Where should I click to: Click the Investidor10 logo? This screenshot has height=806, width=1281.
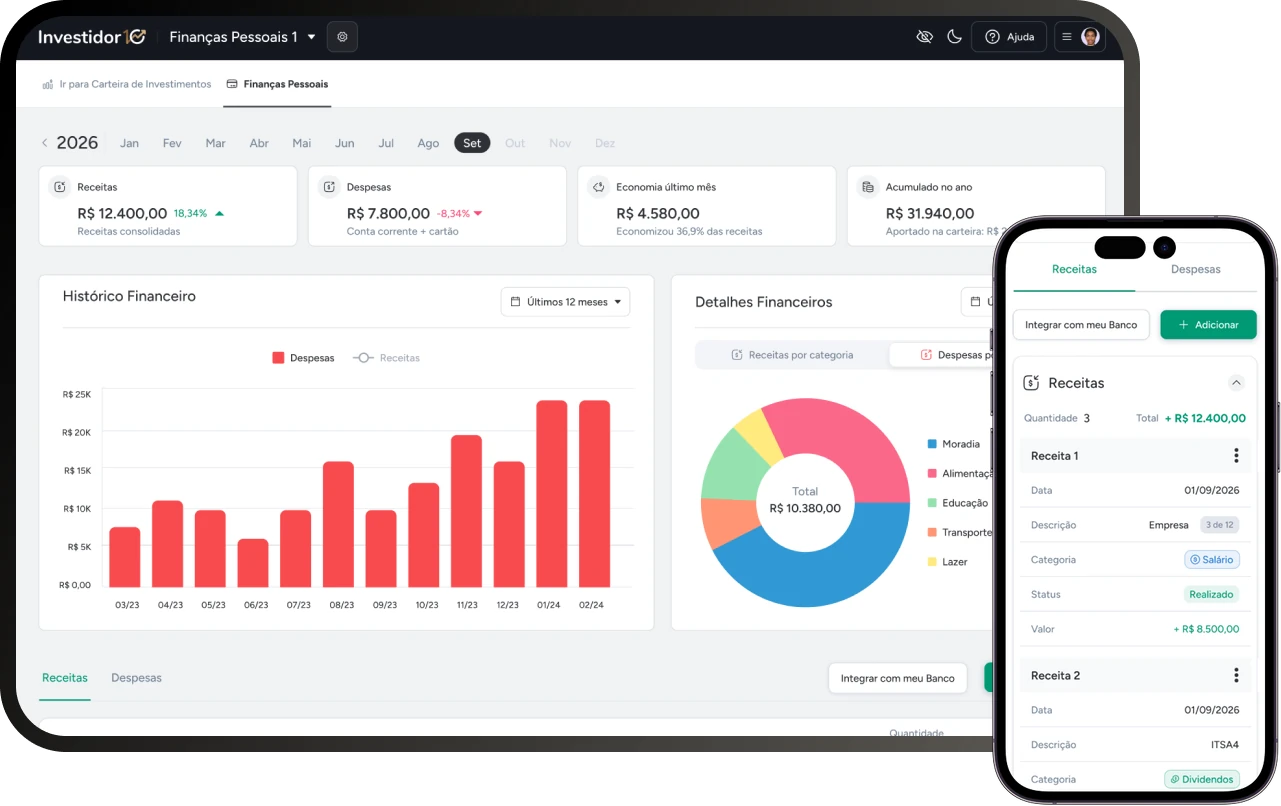[92, 37]
